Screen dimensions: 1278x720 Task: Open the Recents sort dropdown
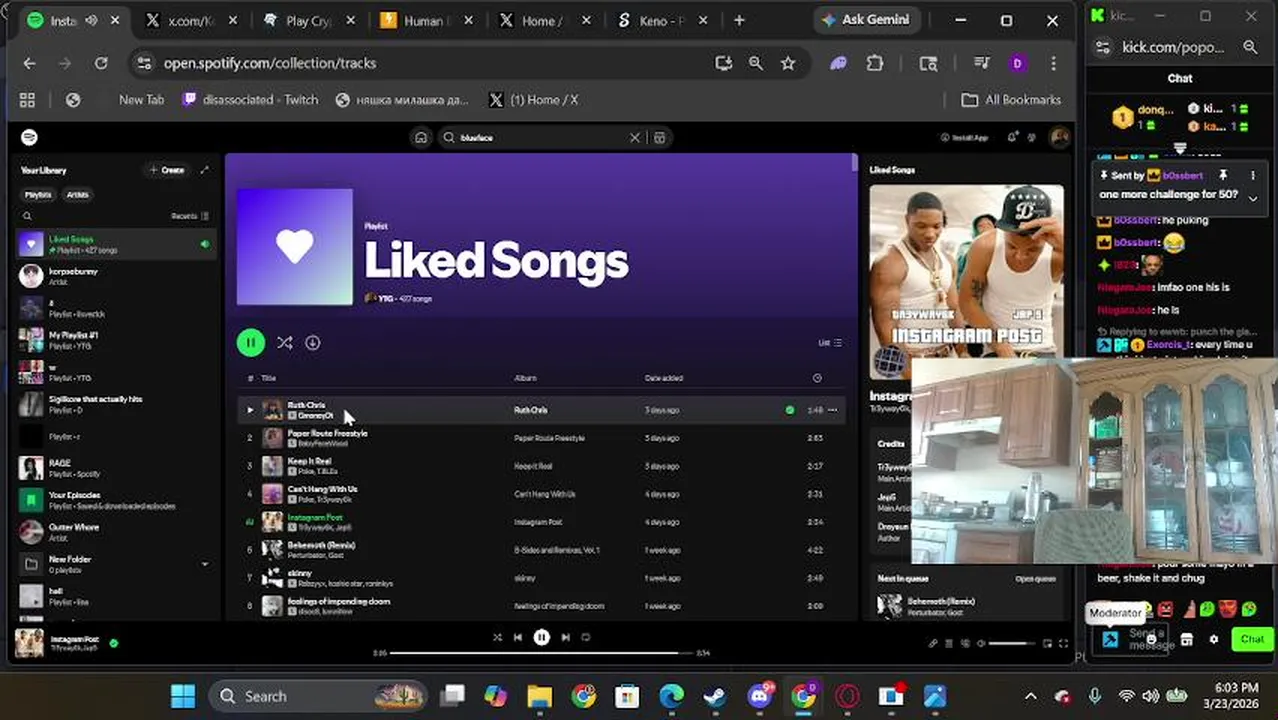point(190,216)
